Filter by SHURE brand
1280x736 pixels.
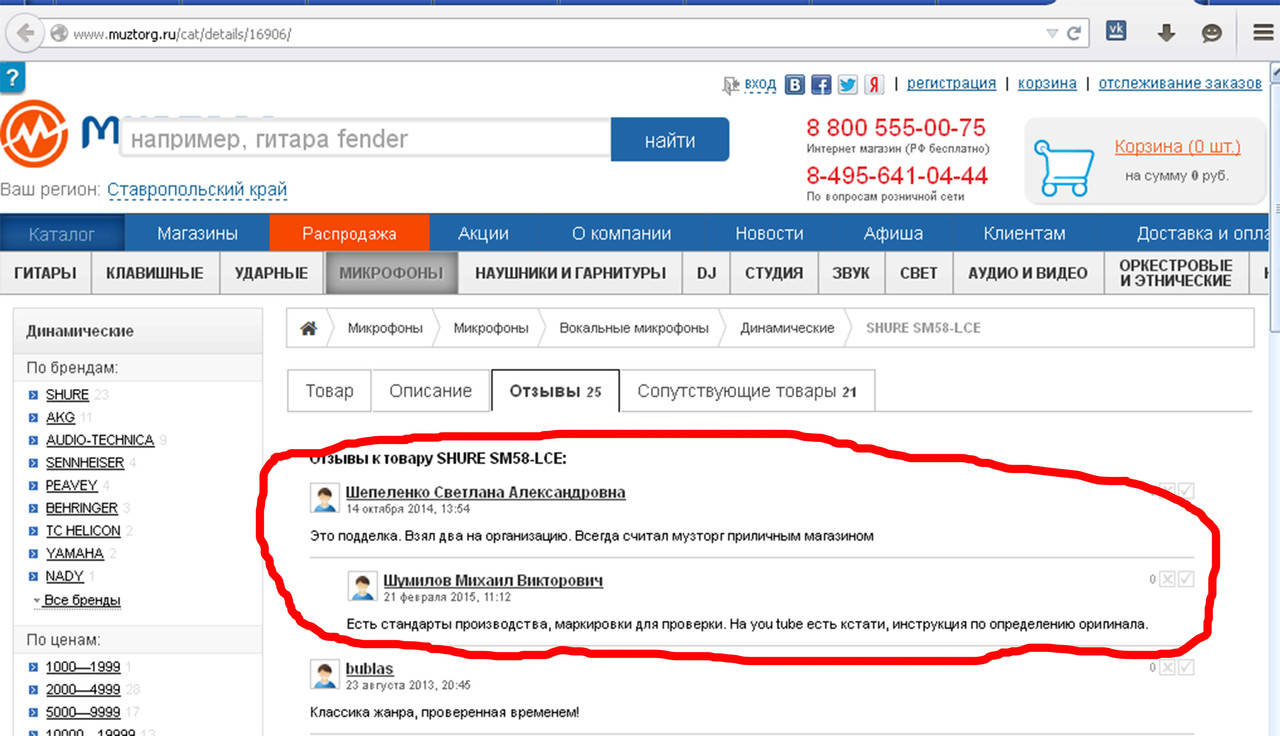[67, 395]
